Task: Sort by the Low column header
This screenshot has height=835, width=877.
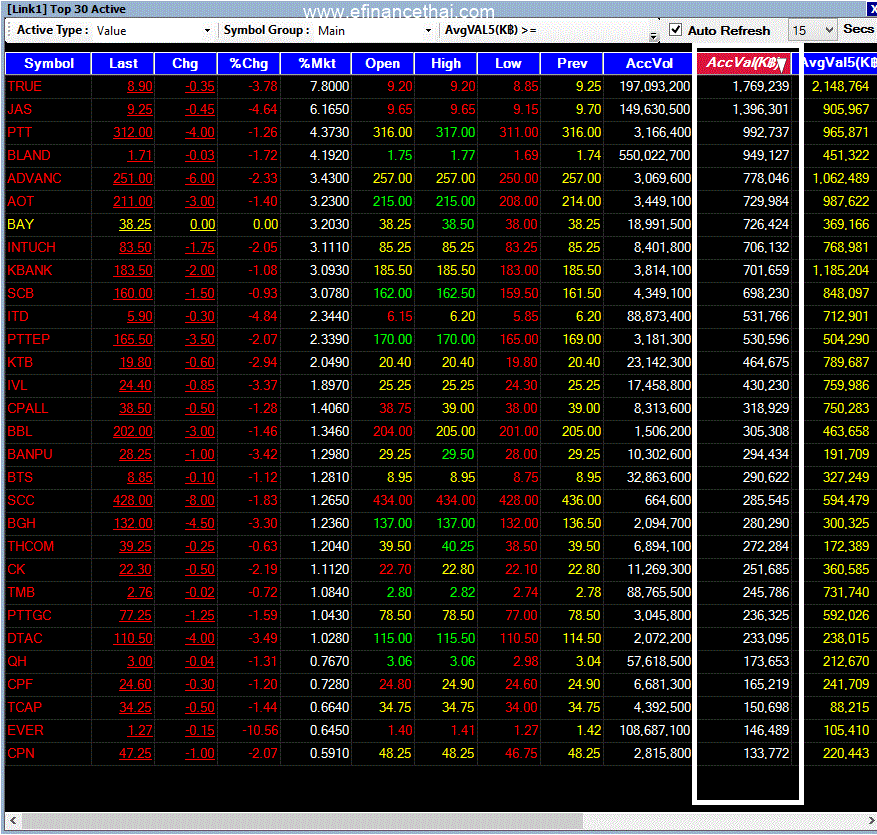Action: point(508,63)
